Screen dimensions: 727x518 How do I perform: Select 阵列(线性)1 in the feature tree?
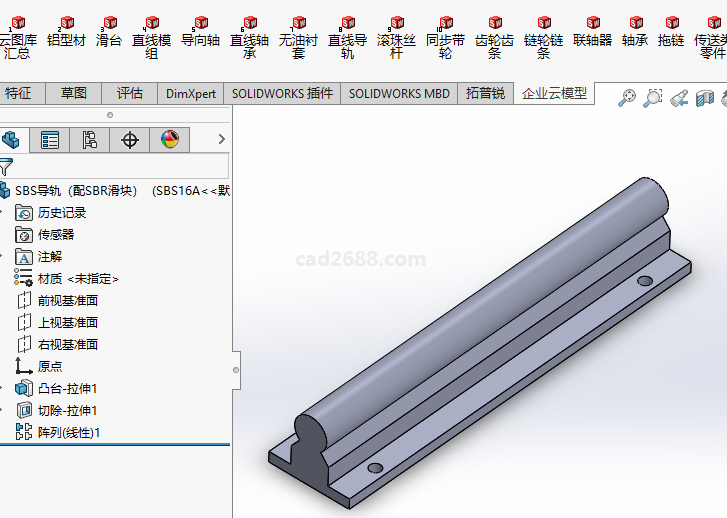point(69,432)
